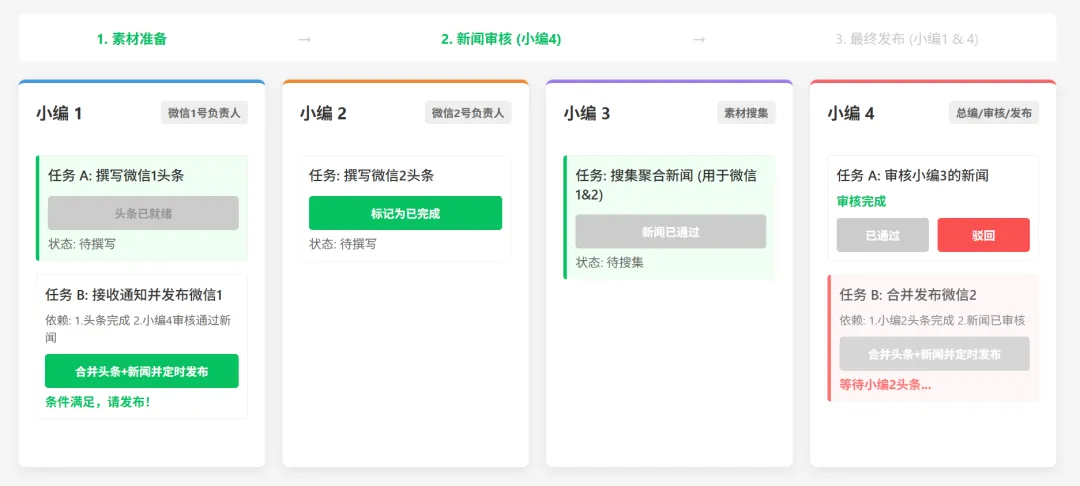Switch to the 2. 新闻审核 (小编4) step
Viewport: 1080px width, 486px height.
tap(501, 39)
